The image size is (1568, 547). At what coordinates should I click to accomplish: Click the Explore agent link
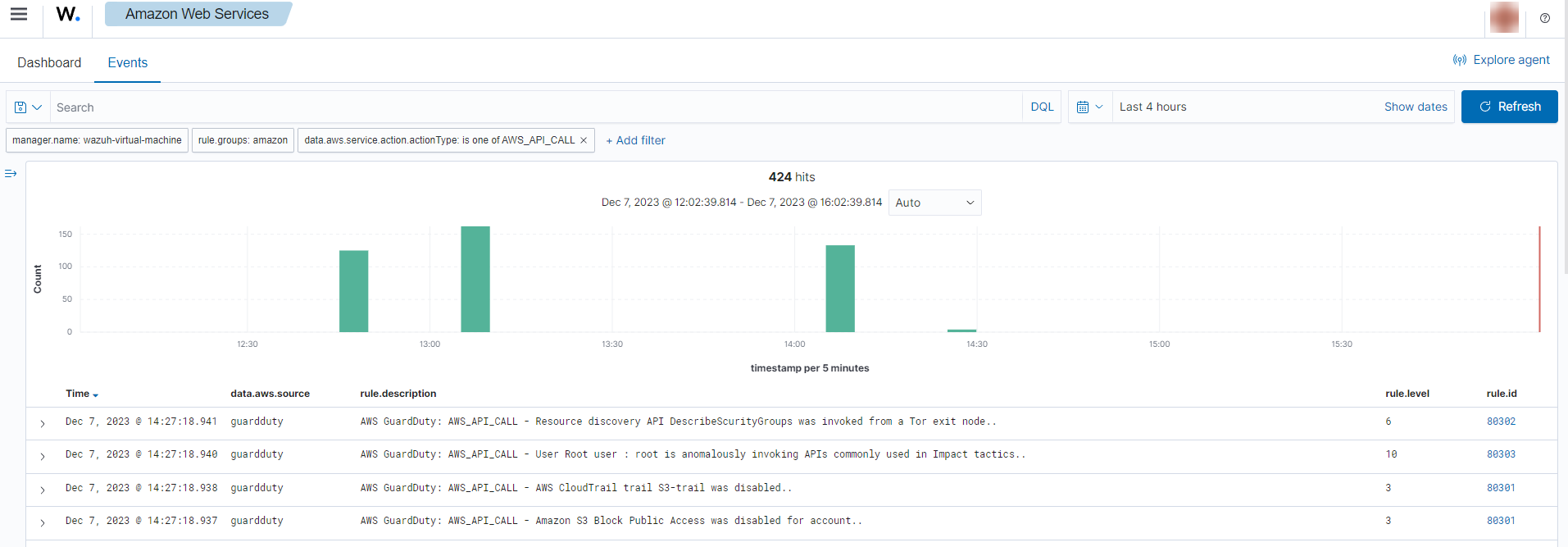[1502, 60]
